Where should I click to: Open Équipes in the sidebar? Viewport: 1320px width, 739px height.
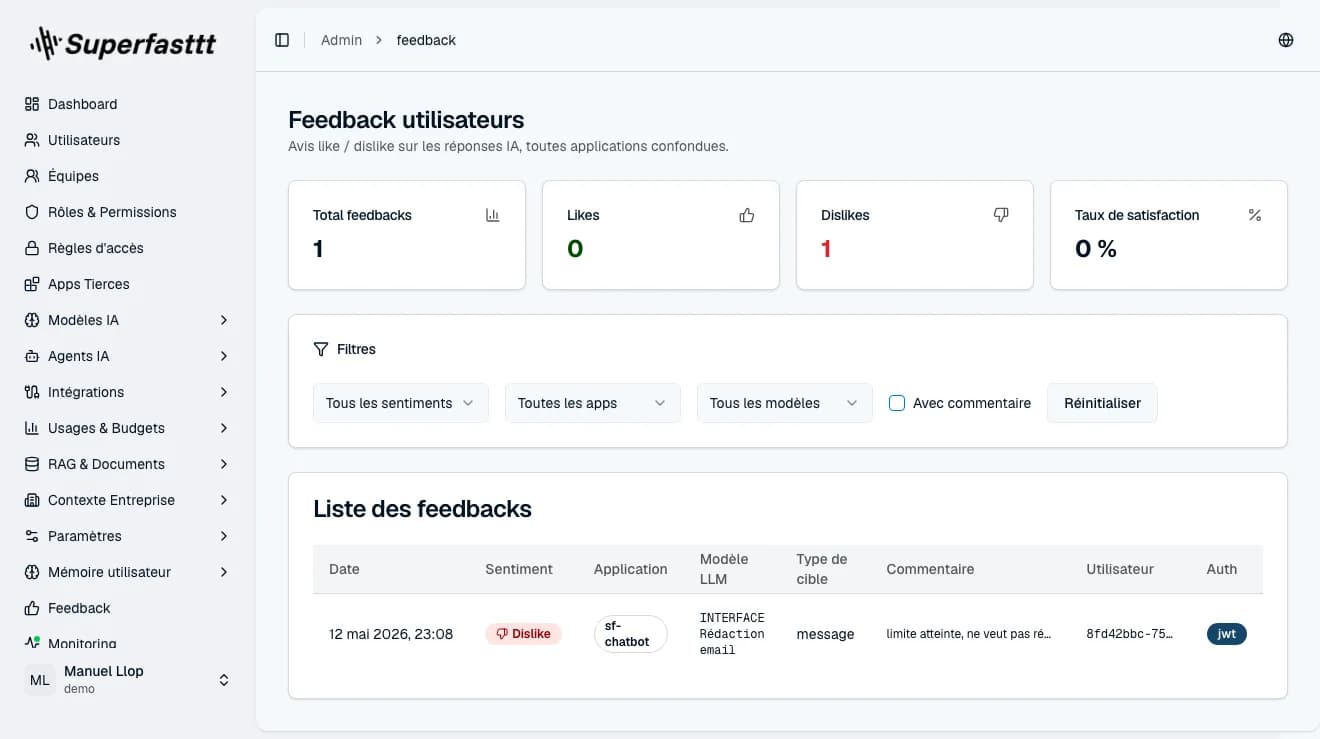coord(128,176)
